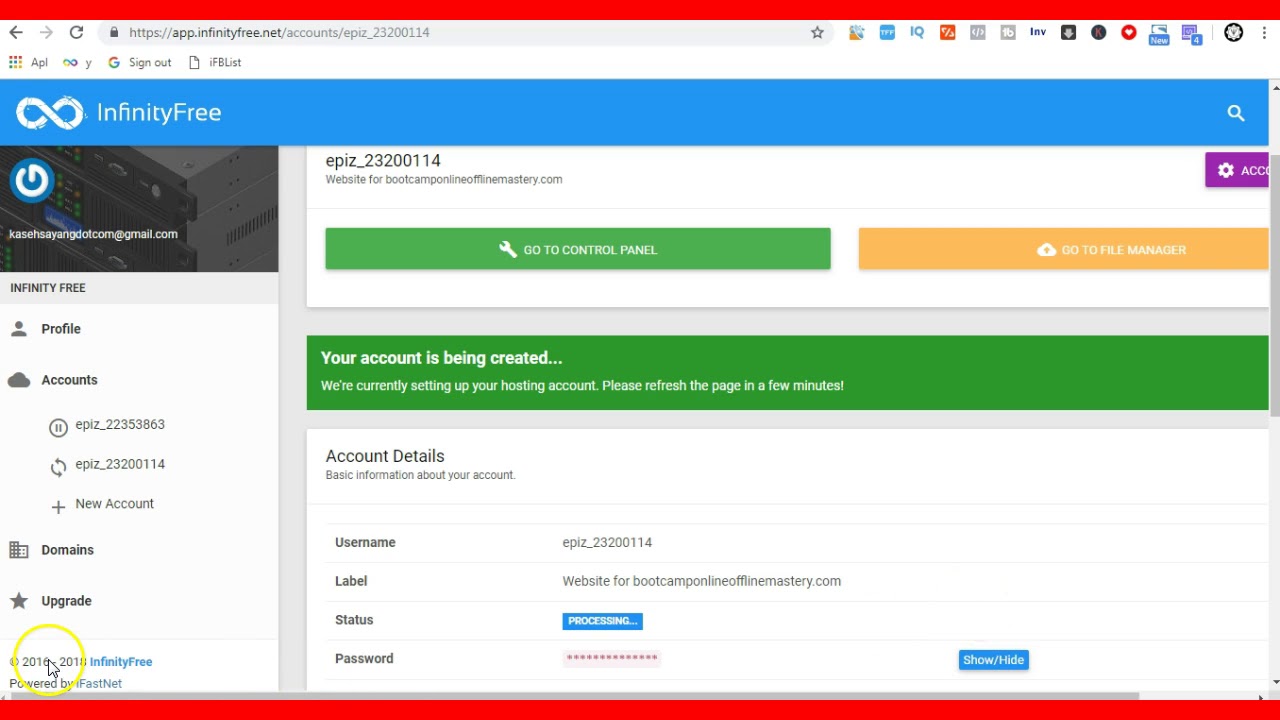The image size is (1280, 720).
Task: Click the INFINITY FREE sidebar heading
Action: click(48, 288)
